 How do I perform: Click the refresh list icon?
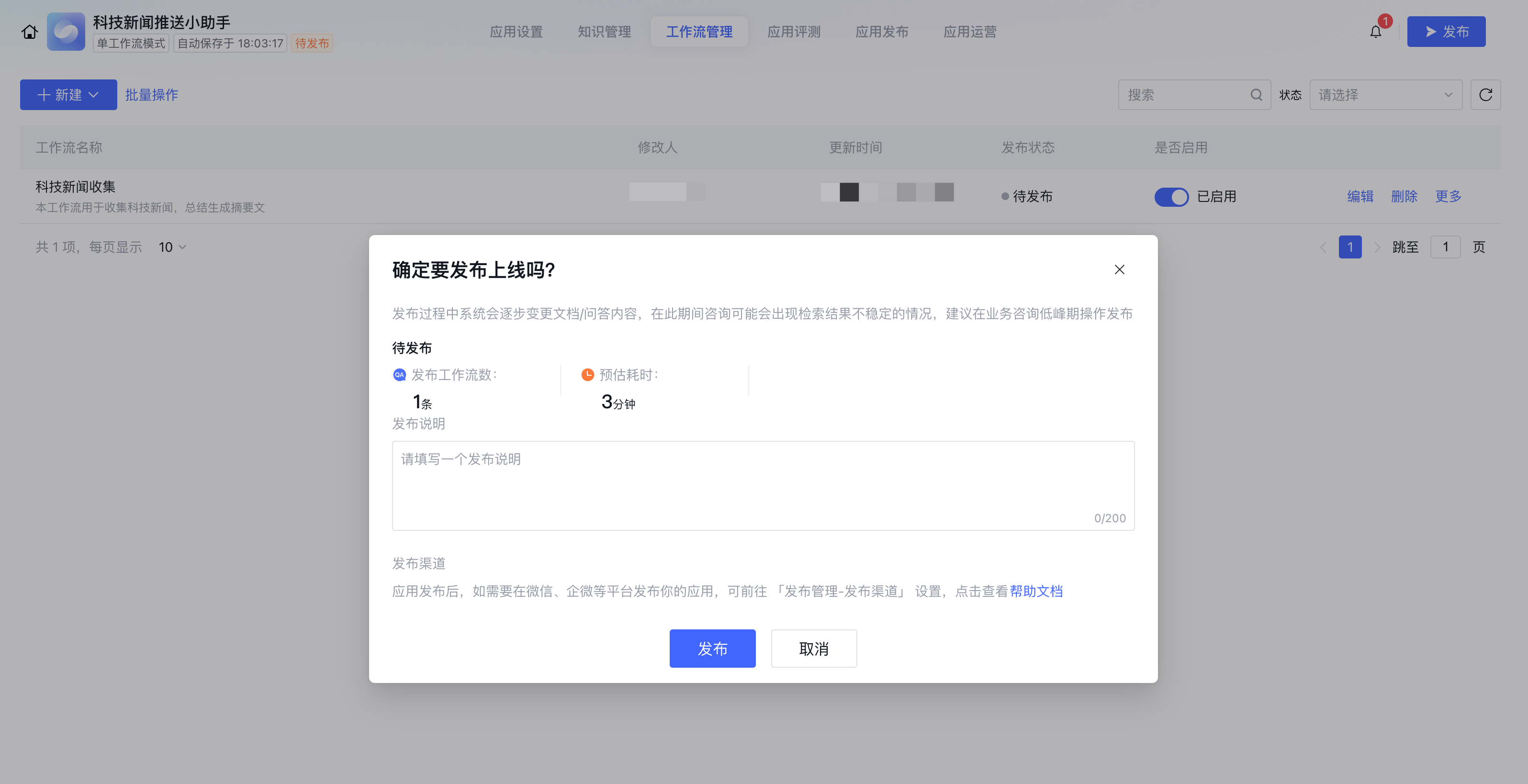coord(1485,95)
